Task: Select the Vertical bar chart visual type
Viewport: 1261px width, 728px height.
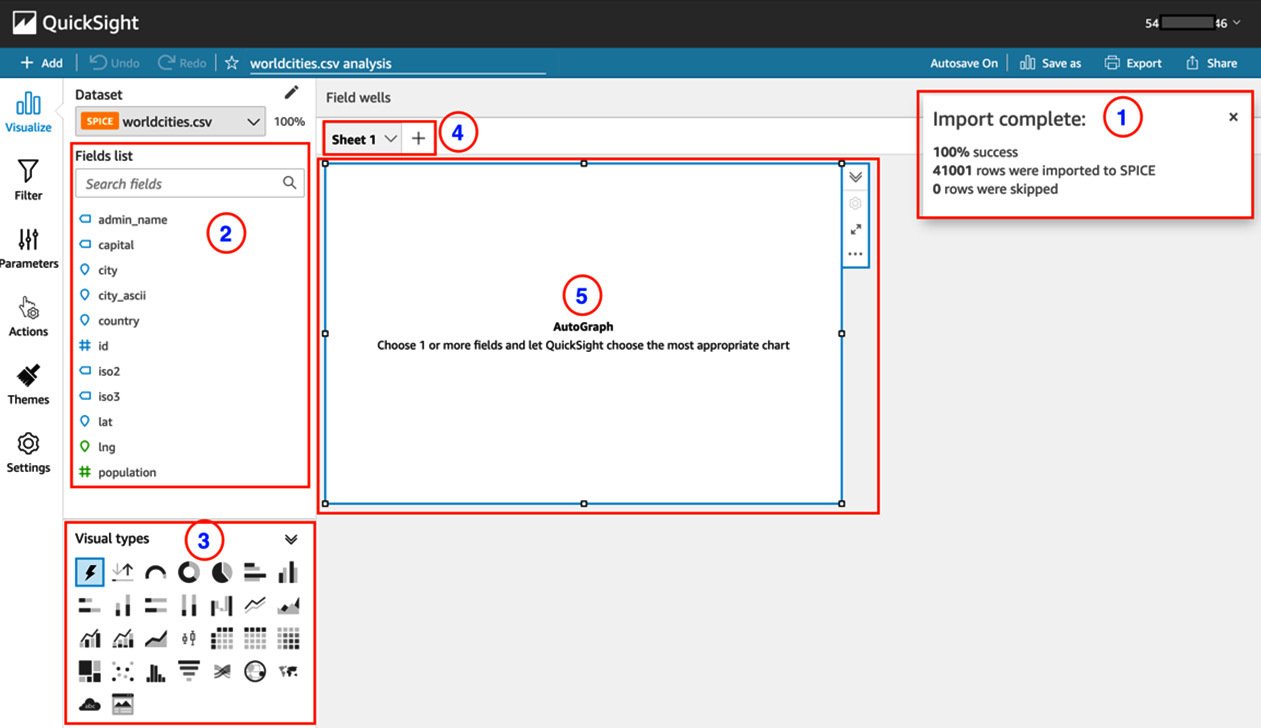Action: (288, 572)
